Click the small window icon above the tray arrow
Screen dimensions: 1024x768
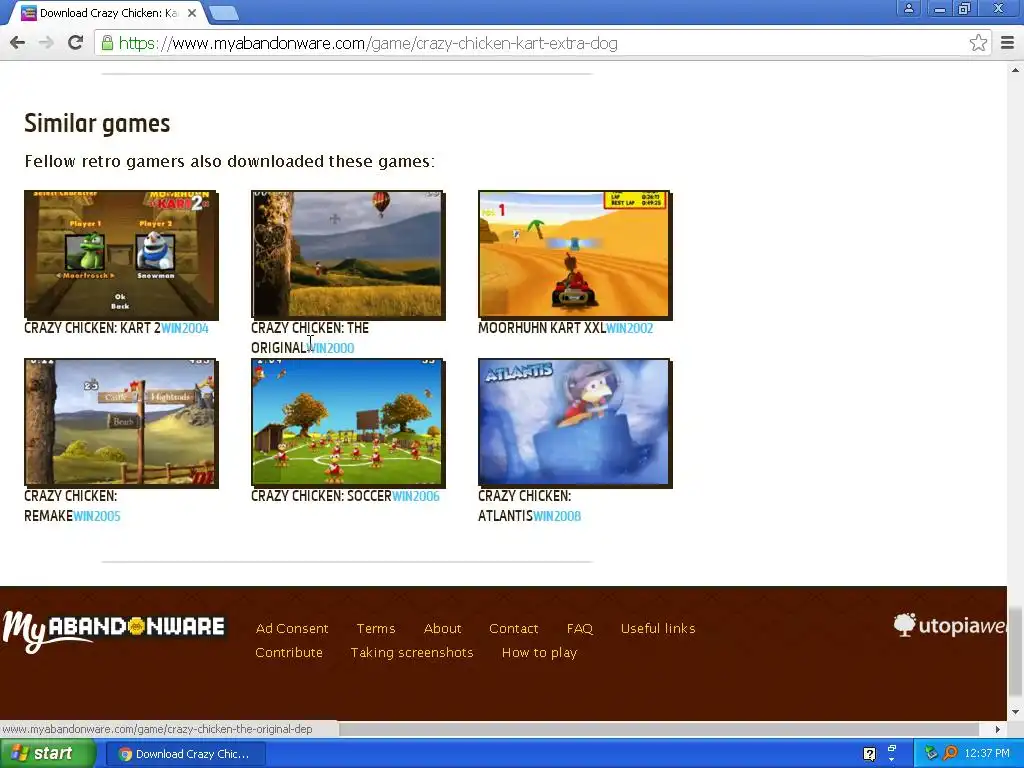pos(892,748)
